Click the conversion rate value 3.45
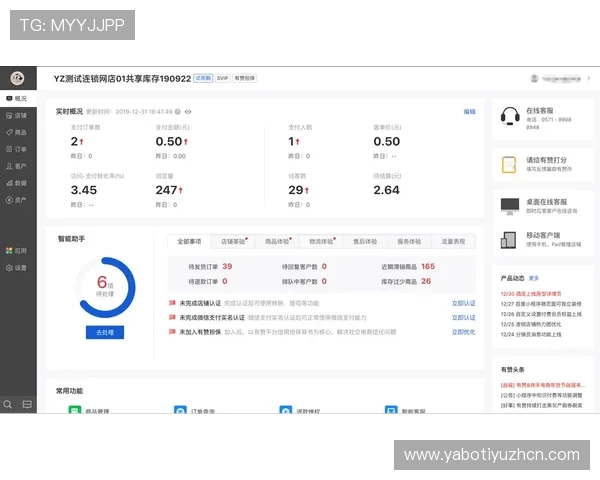 click(x=84, y=190)
